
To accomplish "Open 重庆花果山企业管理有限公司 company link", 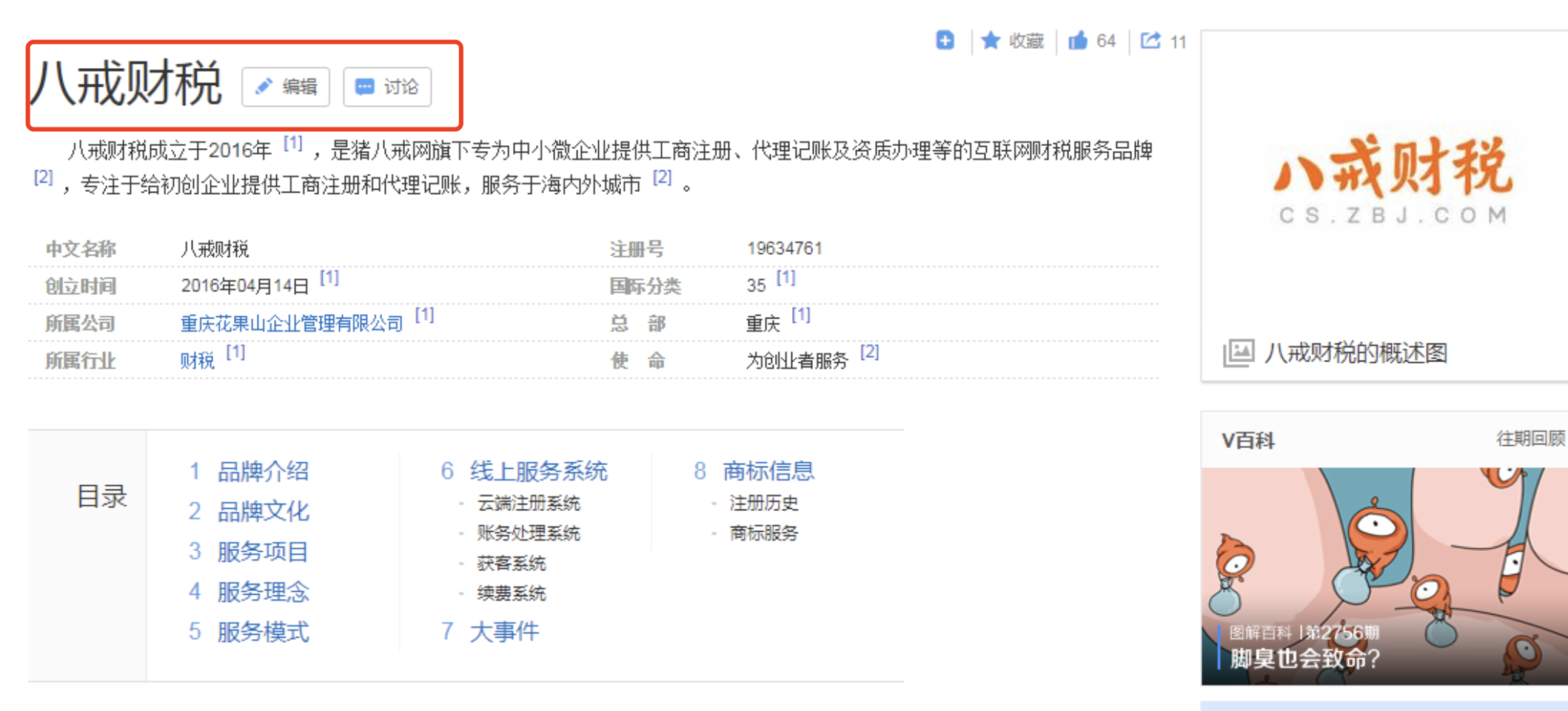I will pos(292,324).
